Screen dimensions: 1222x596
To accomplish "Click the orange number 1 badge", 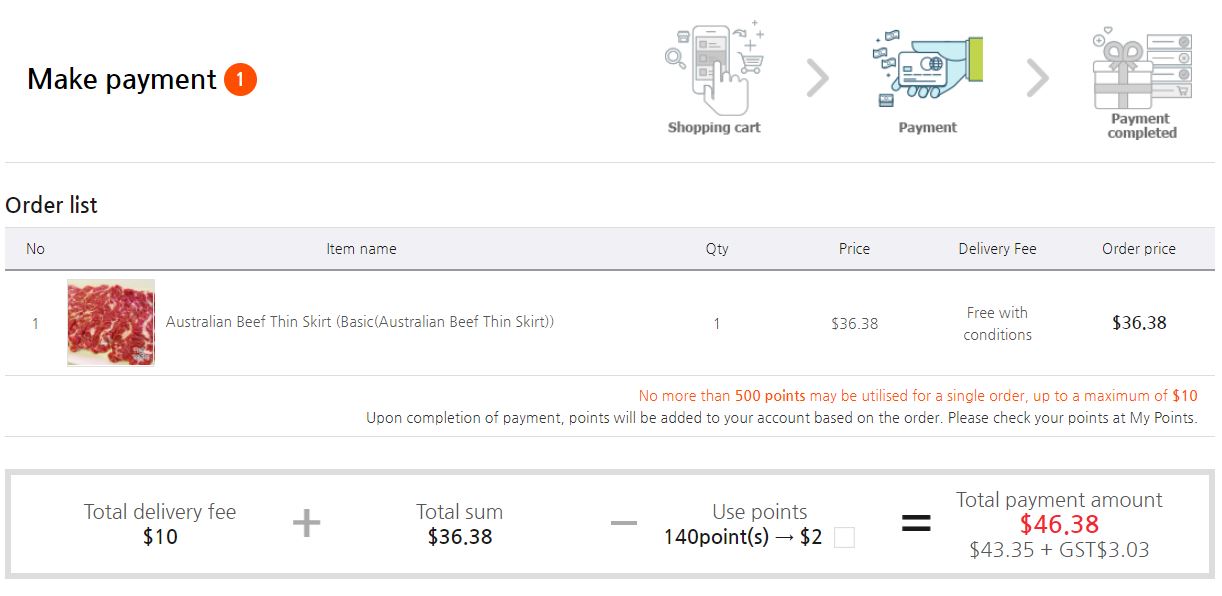I will (240, 79).
